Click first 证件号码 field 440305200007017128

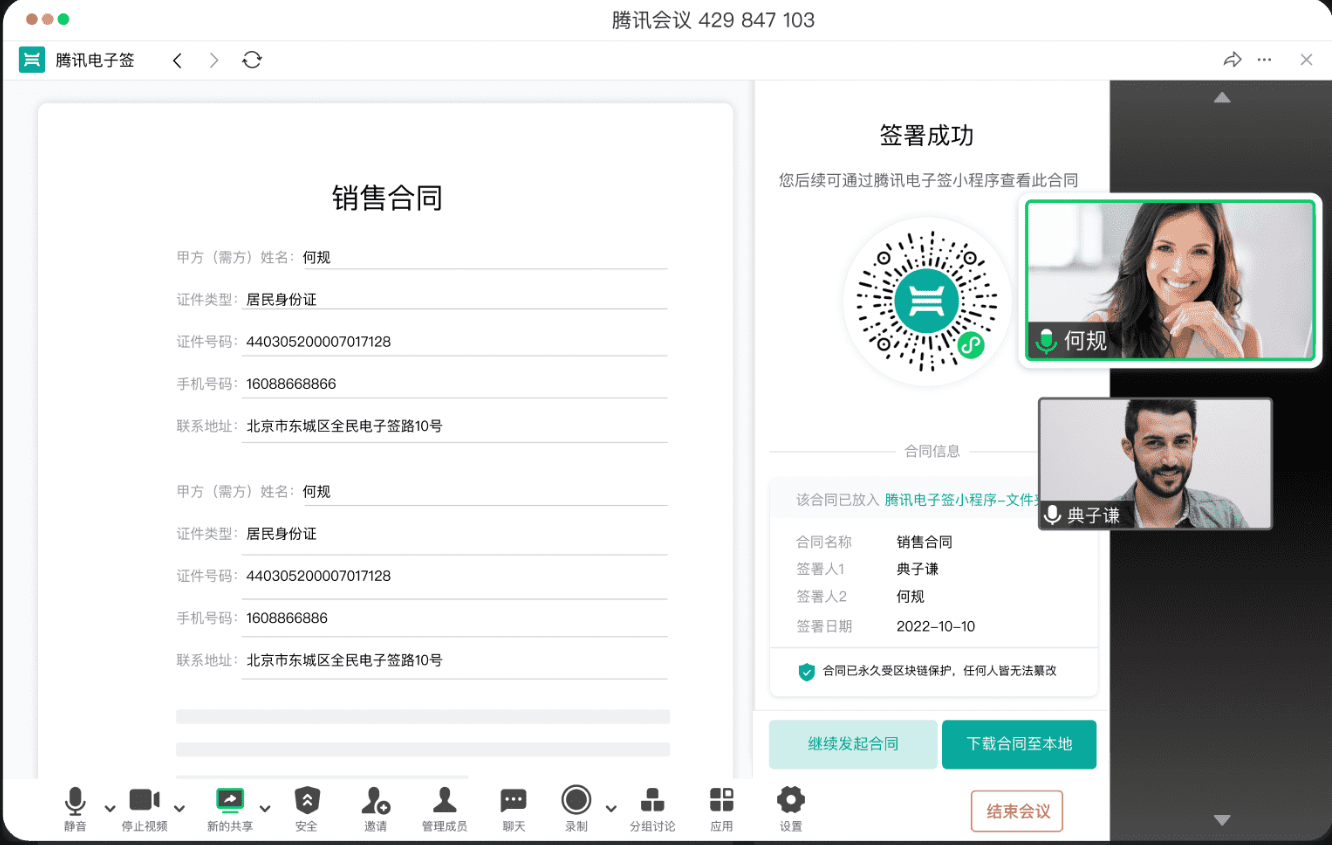pos(454,341)
